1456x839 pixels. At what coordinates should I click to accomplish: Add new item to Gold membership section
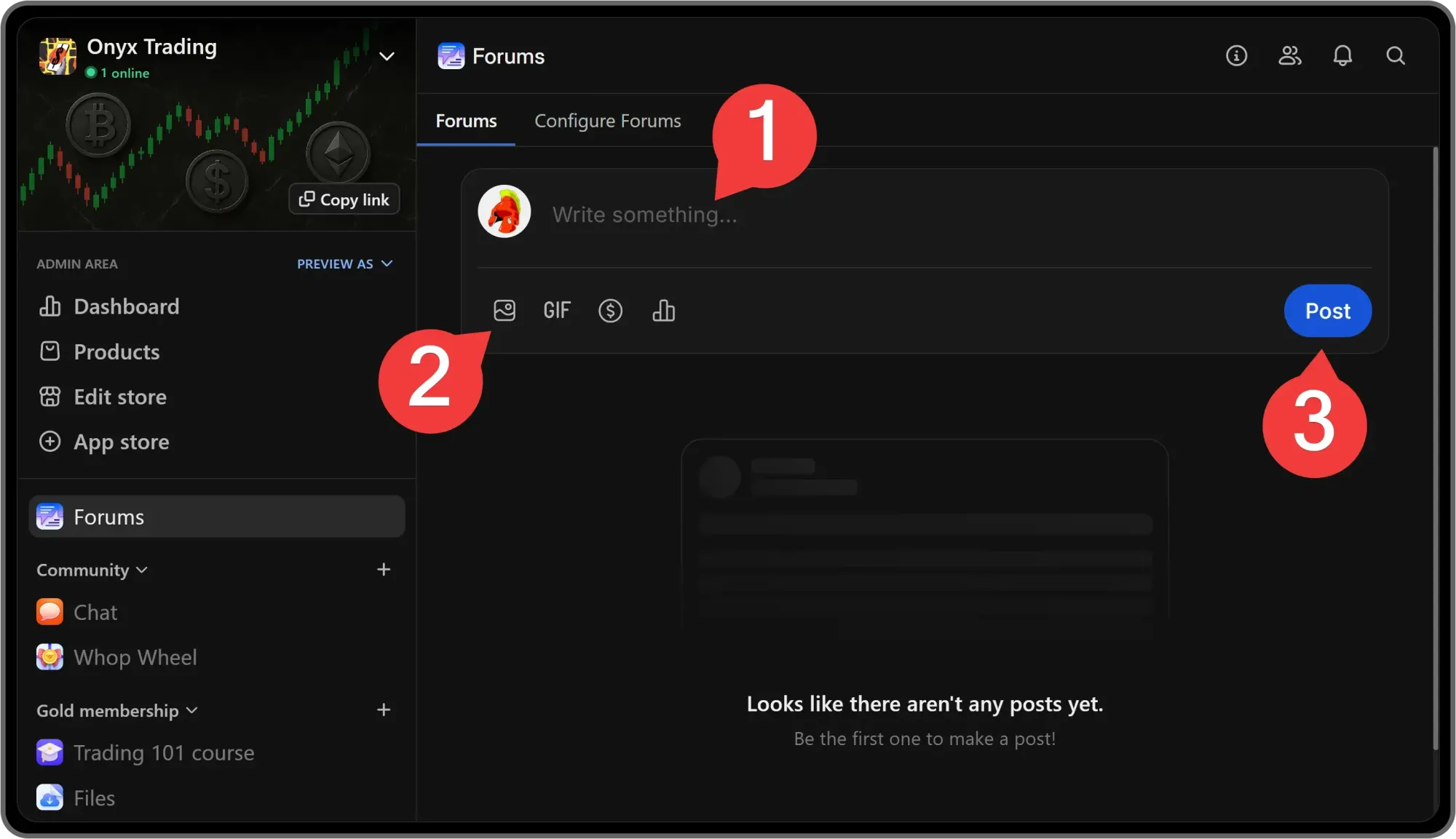[384, 710]
